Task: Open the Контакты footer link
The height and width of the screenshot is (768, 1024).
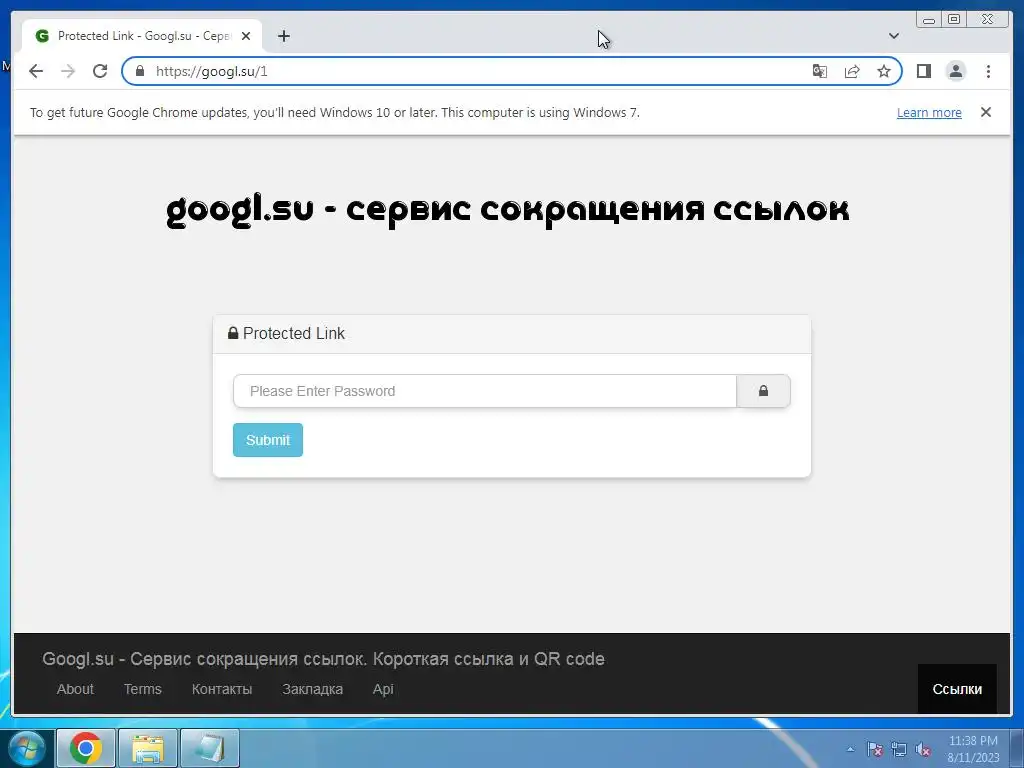Action: (221, 689)
